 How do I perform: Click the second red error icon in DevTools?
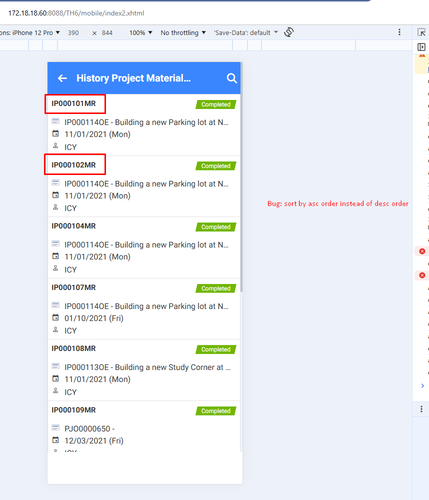422,275
